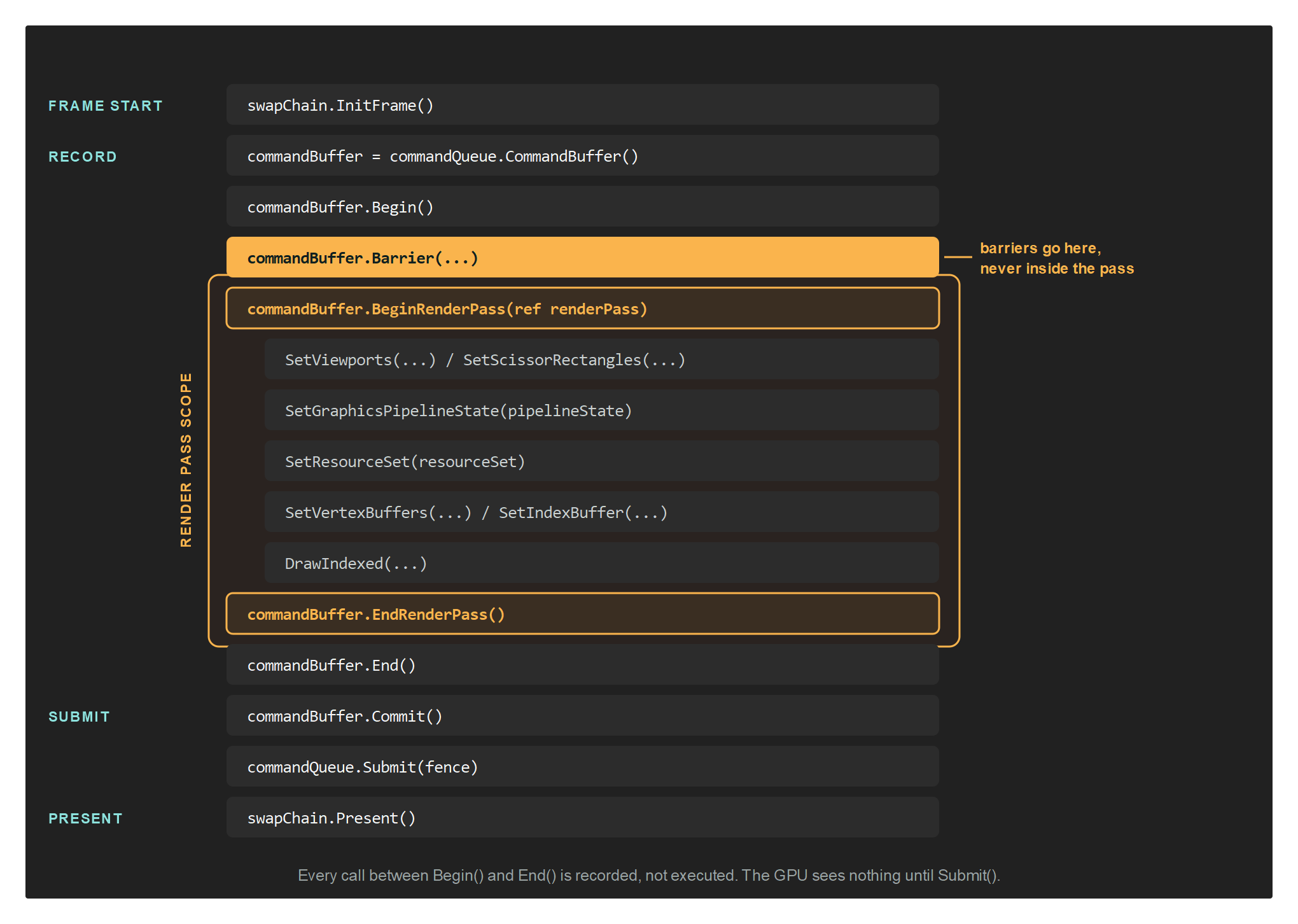Click the SetGraphicsPipelineState(pipelineState) row
The image size is (1298, 924).
click(x=601, y=410)
